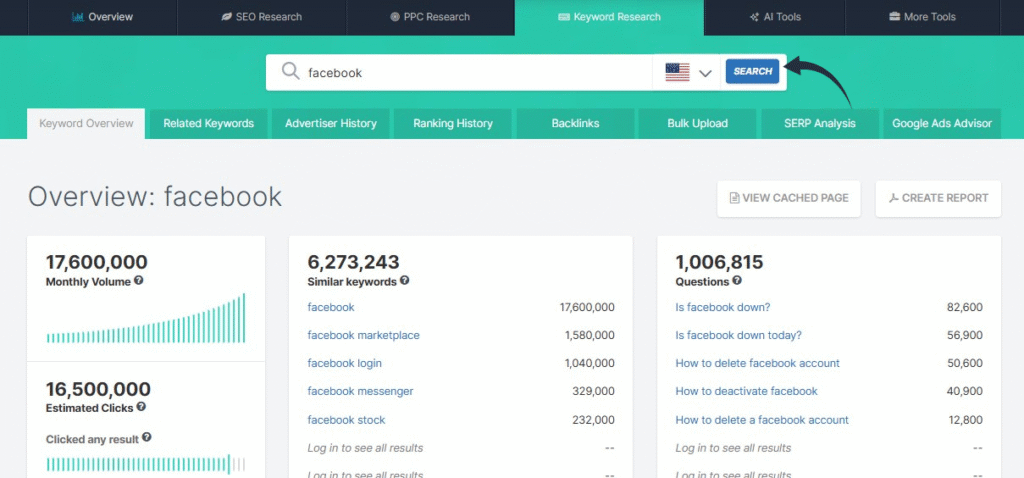Click the help icon beside Monthly Volume

(x=138, y=281)
